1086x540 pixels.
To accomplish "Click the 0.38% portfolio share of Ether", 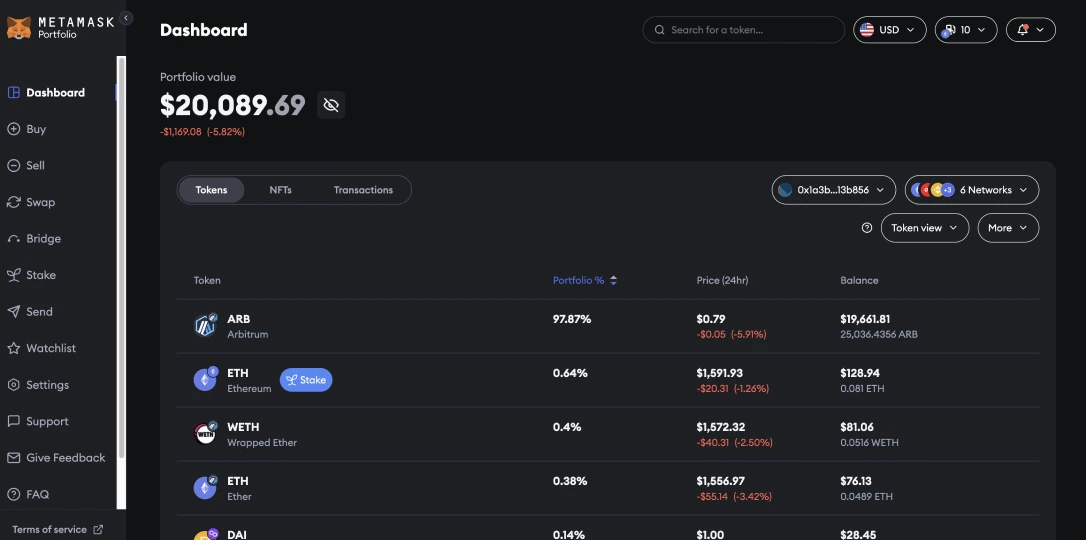I will pos(570,481).
